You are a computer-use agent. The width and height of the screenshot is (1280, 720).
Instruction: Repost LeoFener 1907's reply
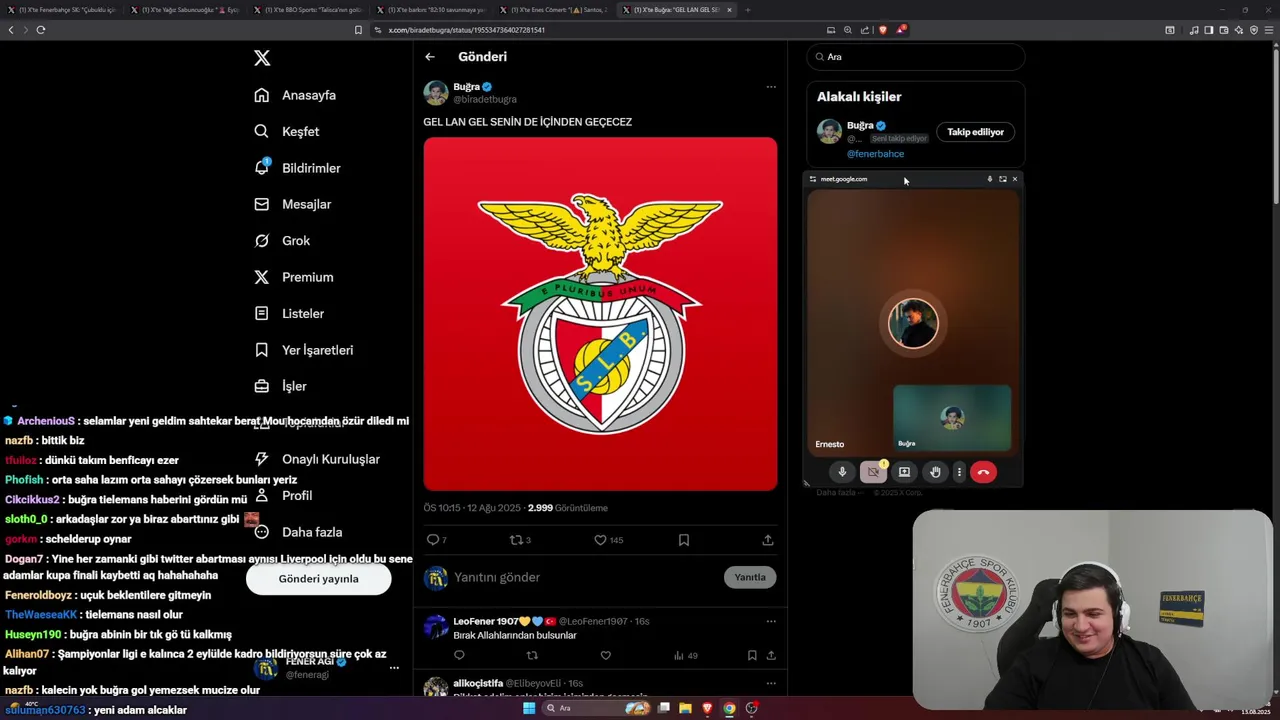pos(532,656)
